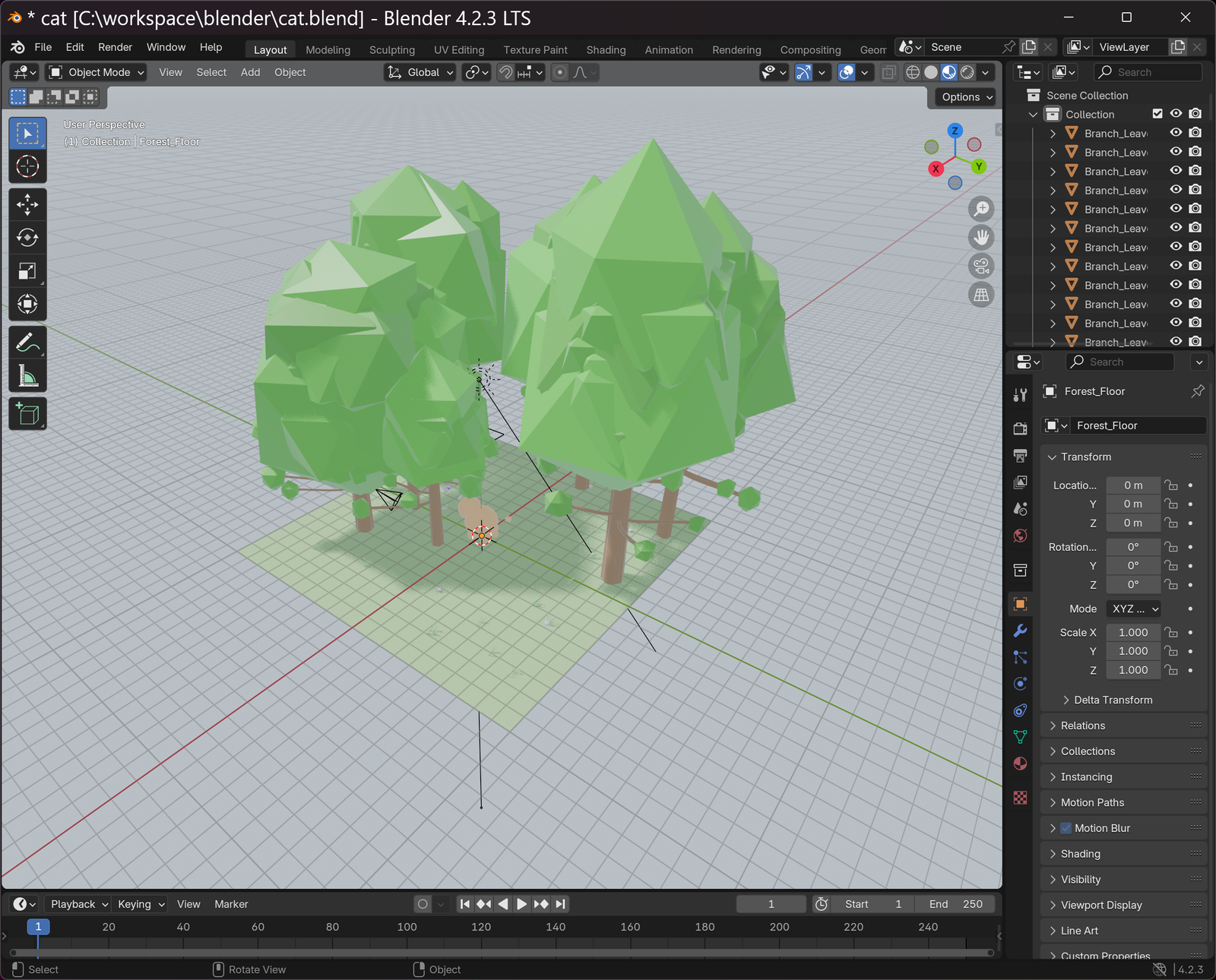Open the Render menu
The height and width of the screenshot is (980, 1216).
[x=115, y=47]
